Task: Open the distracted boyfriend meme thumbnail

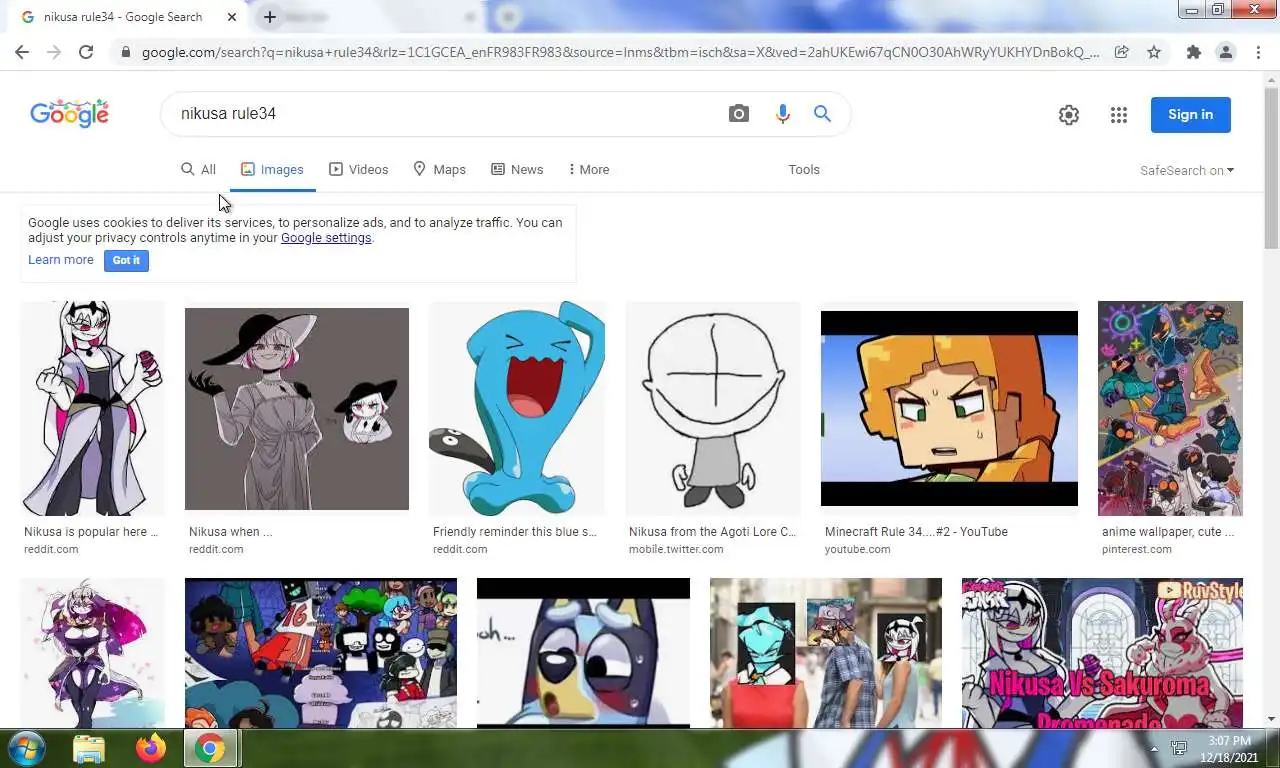Action: [x=826, y=652]
